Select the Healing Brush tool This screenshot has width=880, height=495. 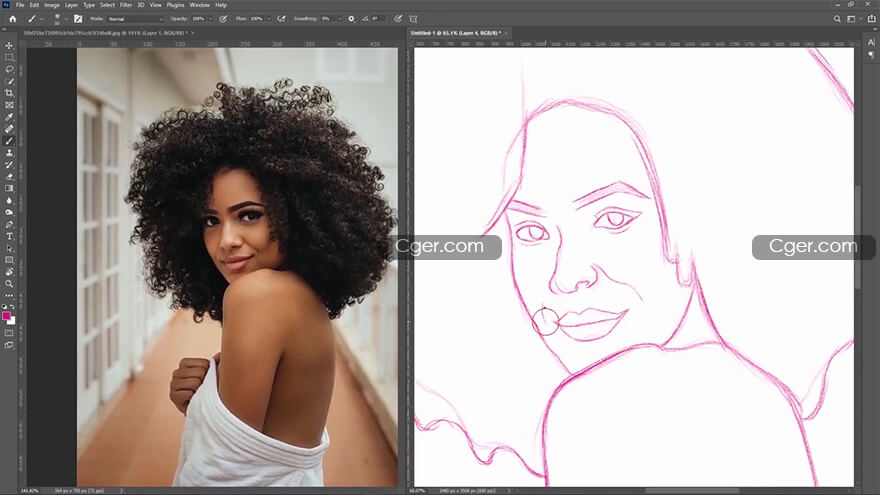click(9, 129)
